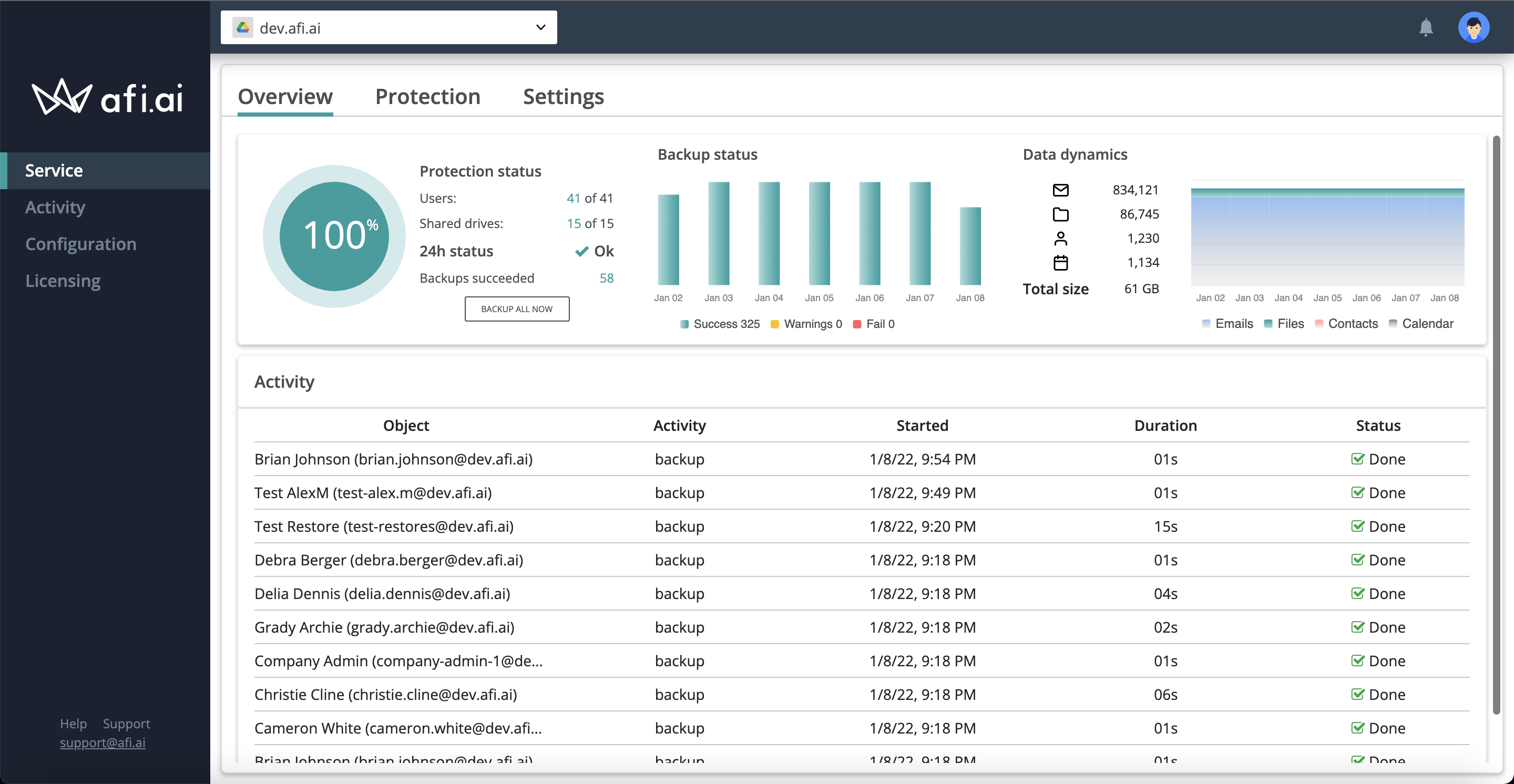This screenshot has width=1514, height=784.
Task: Click the support@afi.ai email link
Action: pyautogui.click(x=103, y=742)
